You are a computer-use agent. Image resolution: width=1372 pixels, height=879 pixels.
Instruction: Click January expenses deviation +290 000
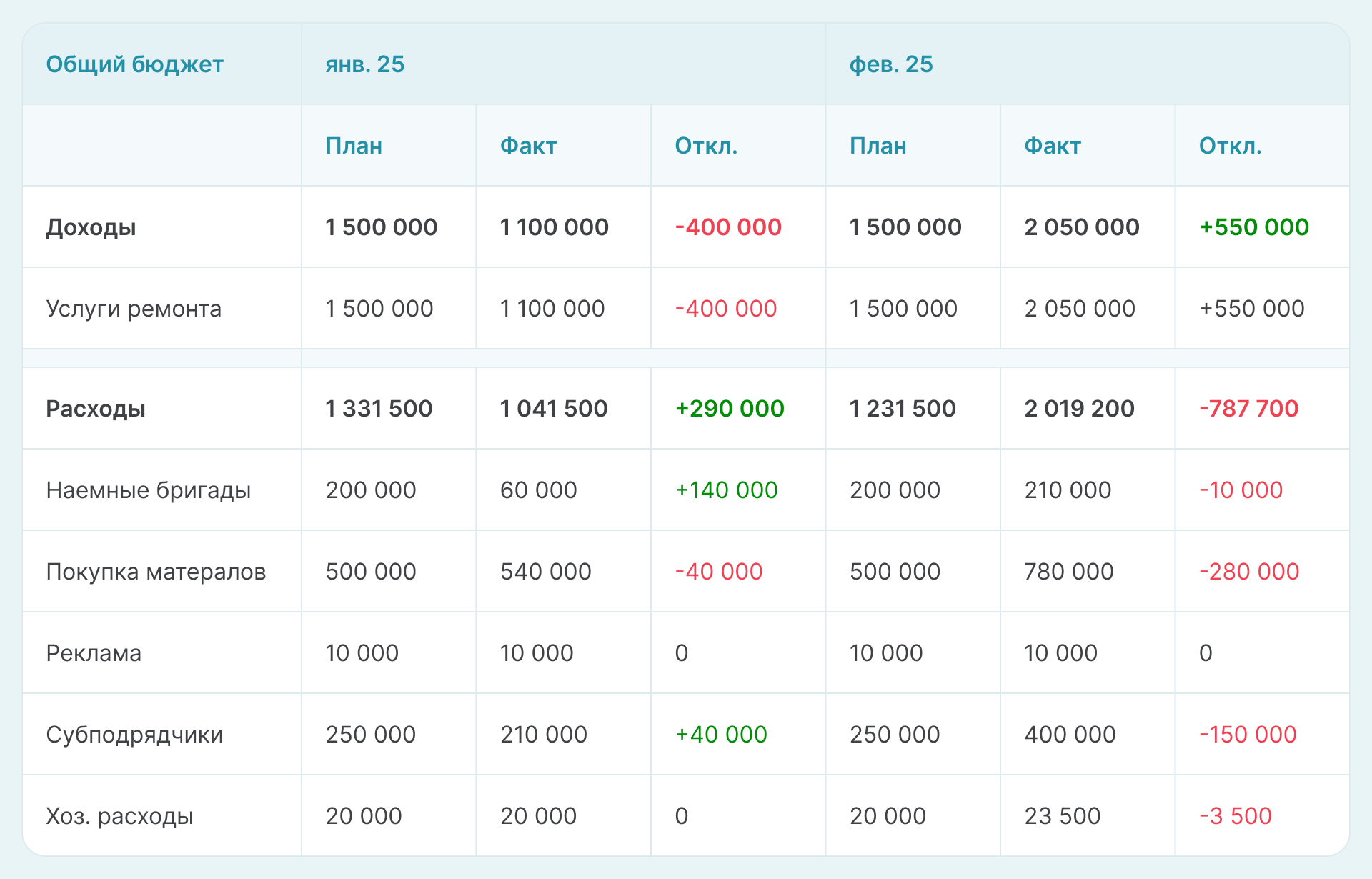[x=730, y=409]
